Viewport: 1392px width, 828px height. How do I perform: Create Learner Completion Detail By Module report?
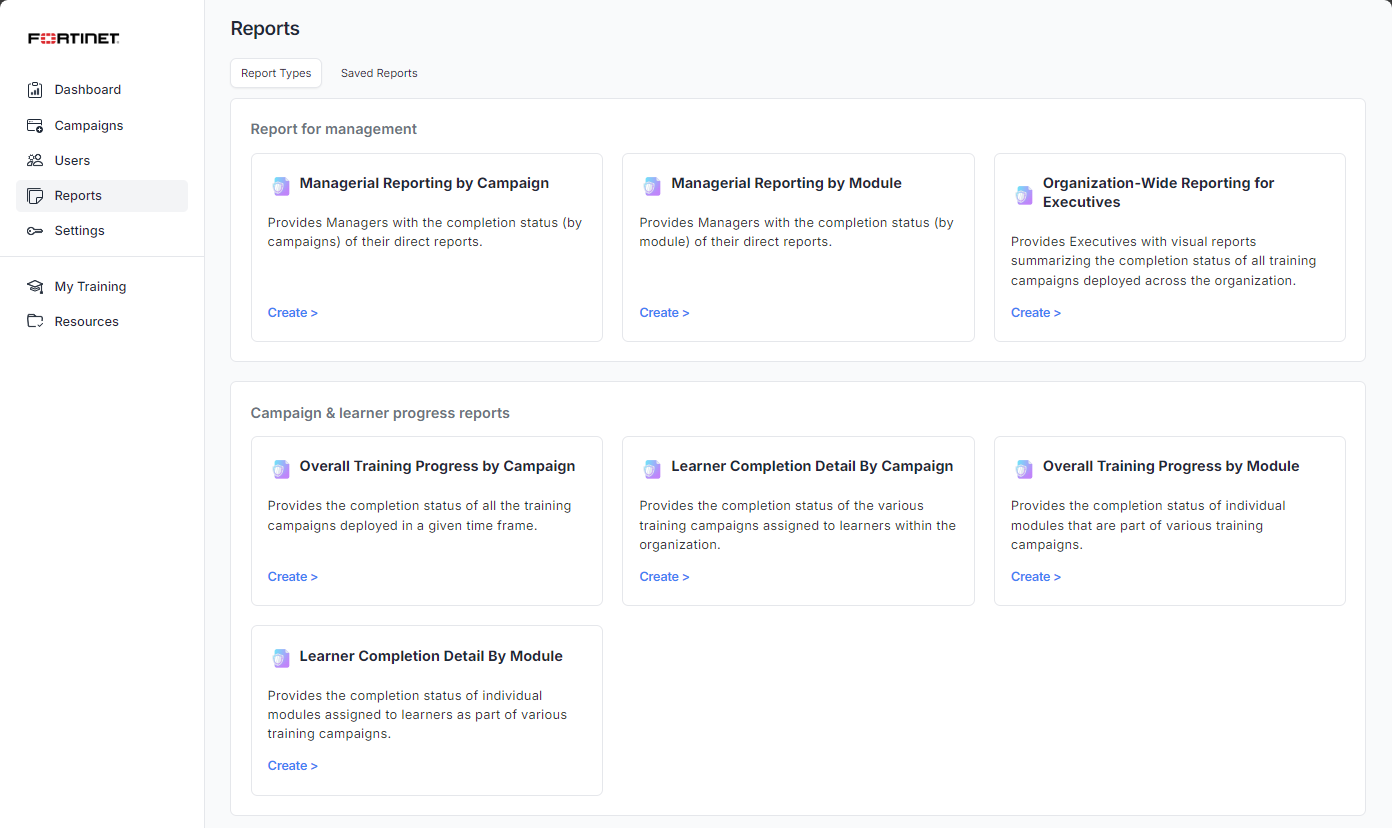click(x=293, y=766)
